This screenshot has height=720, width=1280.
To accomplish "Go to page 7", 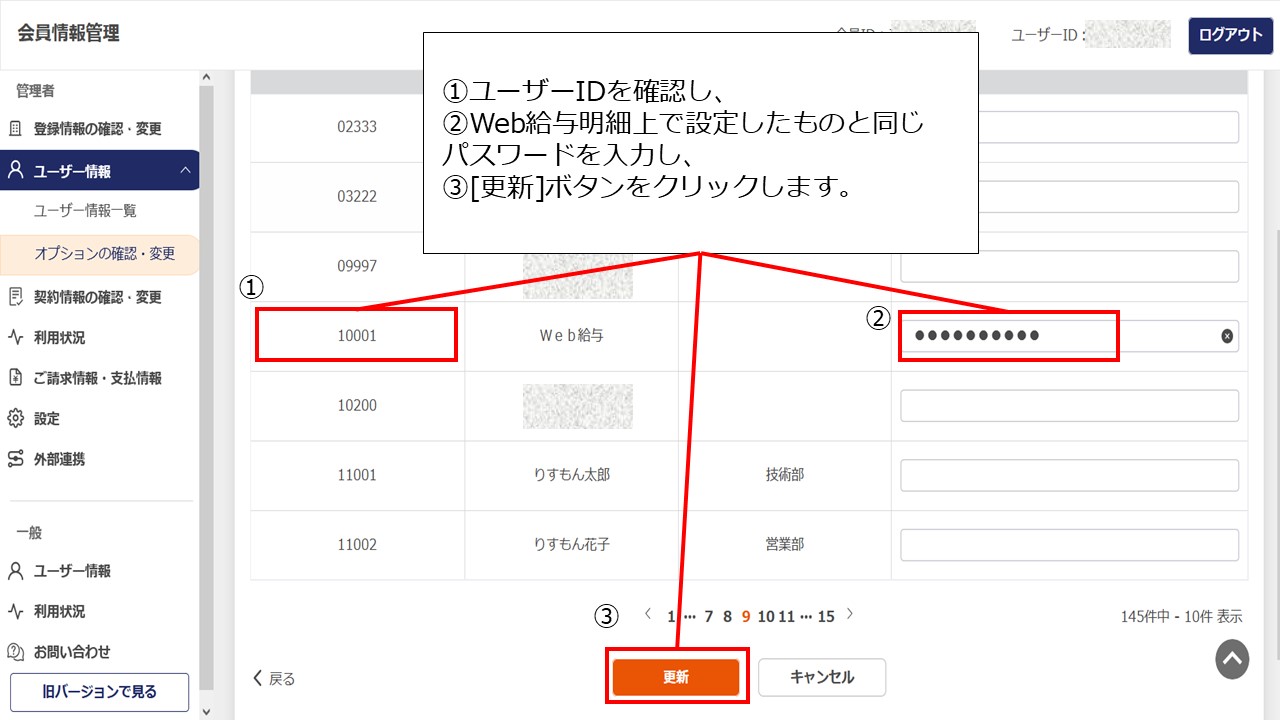I will point(708,617).
